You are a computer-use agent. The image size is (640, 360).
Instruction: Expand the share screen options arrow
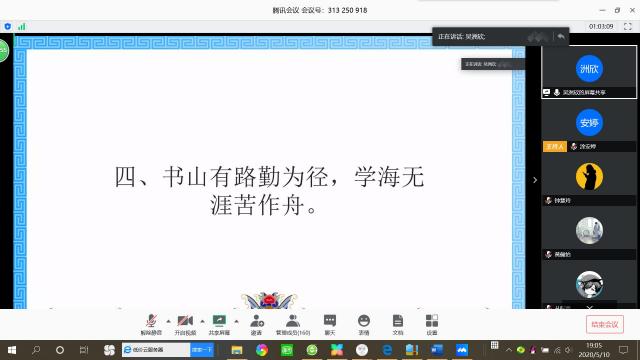236,321
